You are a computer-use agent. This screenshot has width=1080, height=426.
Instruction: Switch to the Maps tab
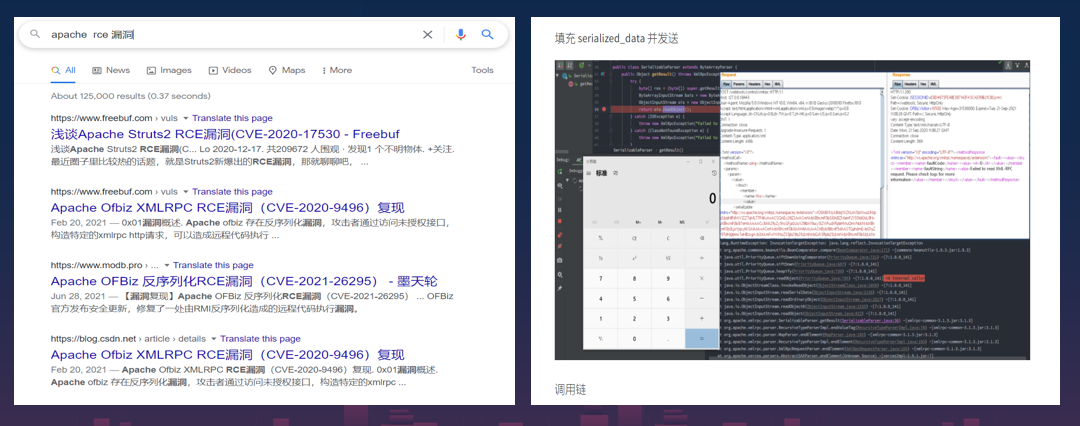point(287,70)
